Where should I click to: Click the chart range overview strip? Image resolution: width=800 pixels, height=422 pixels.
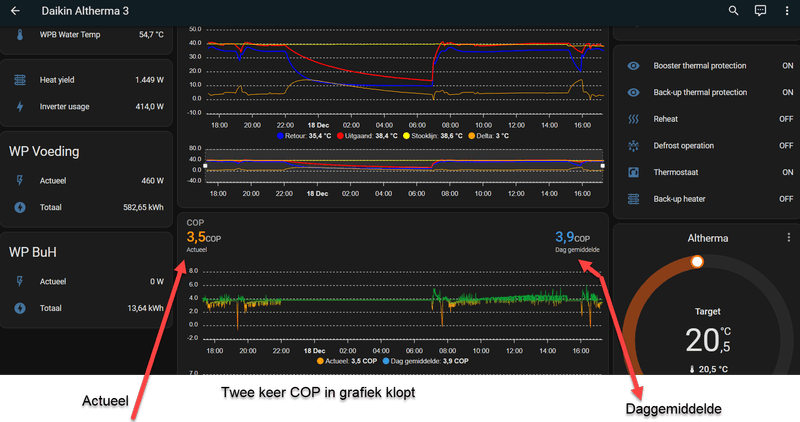404,166
